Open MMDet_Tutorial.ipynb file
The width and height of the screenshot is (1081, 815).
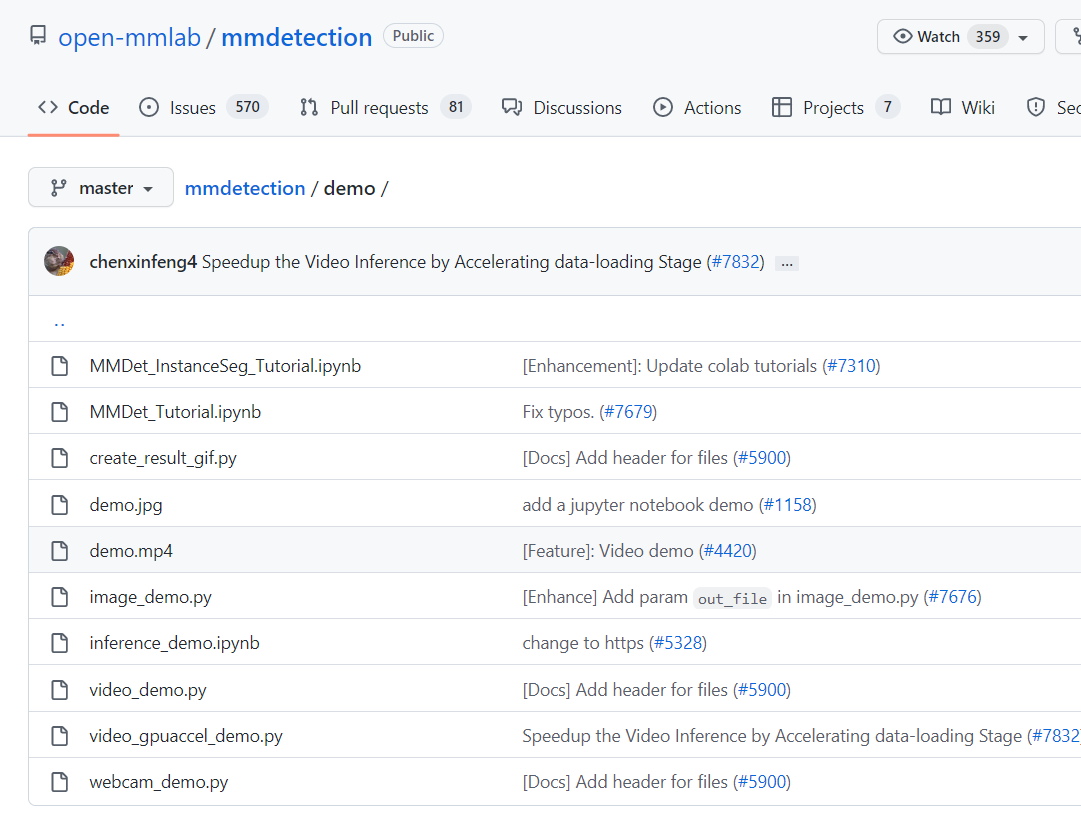coord(175,412)
